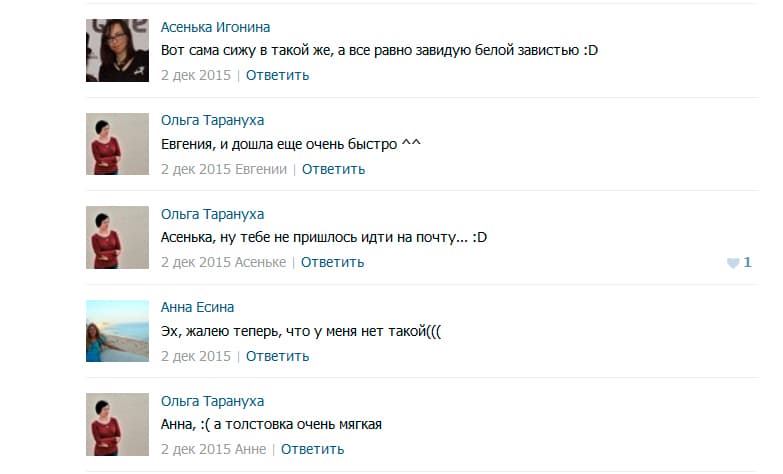Click the 'Анне' recipient link

tap(250, 449)
